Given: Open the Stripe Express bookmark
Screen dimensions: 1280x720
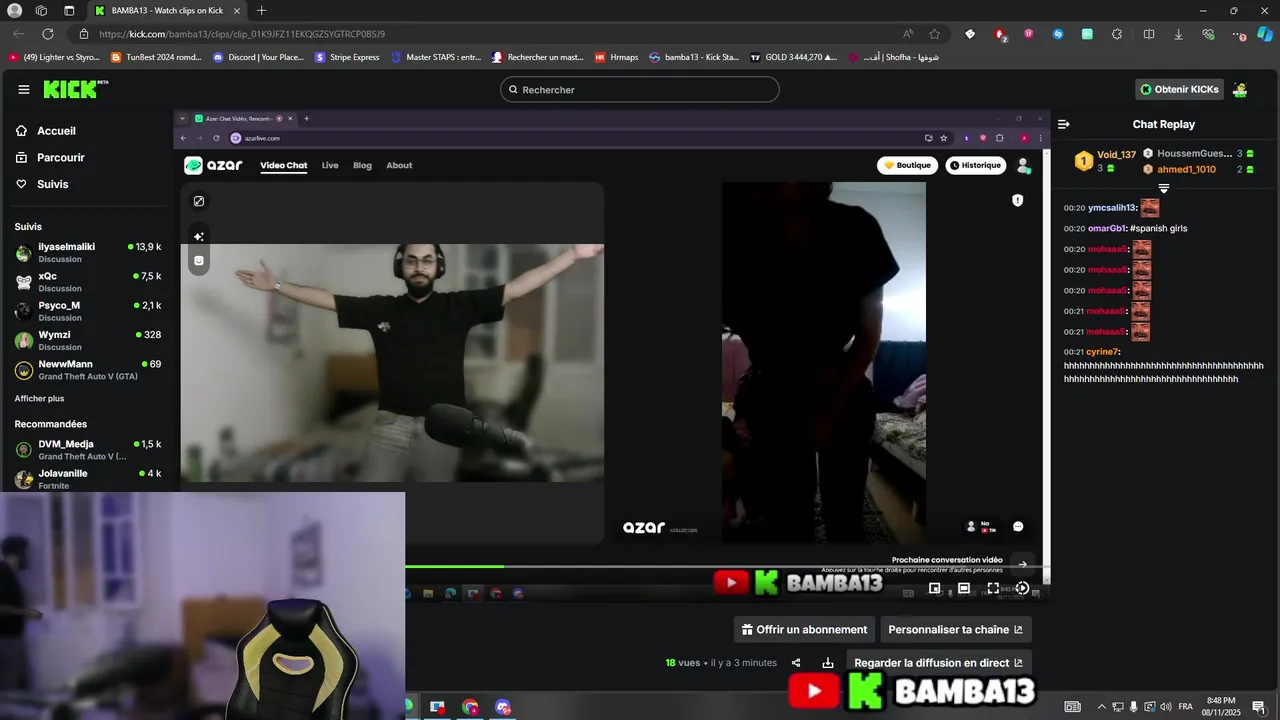Looking at the screenshot, I should 347,57.
